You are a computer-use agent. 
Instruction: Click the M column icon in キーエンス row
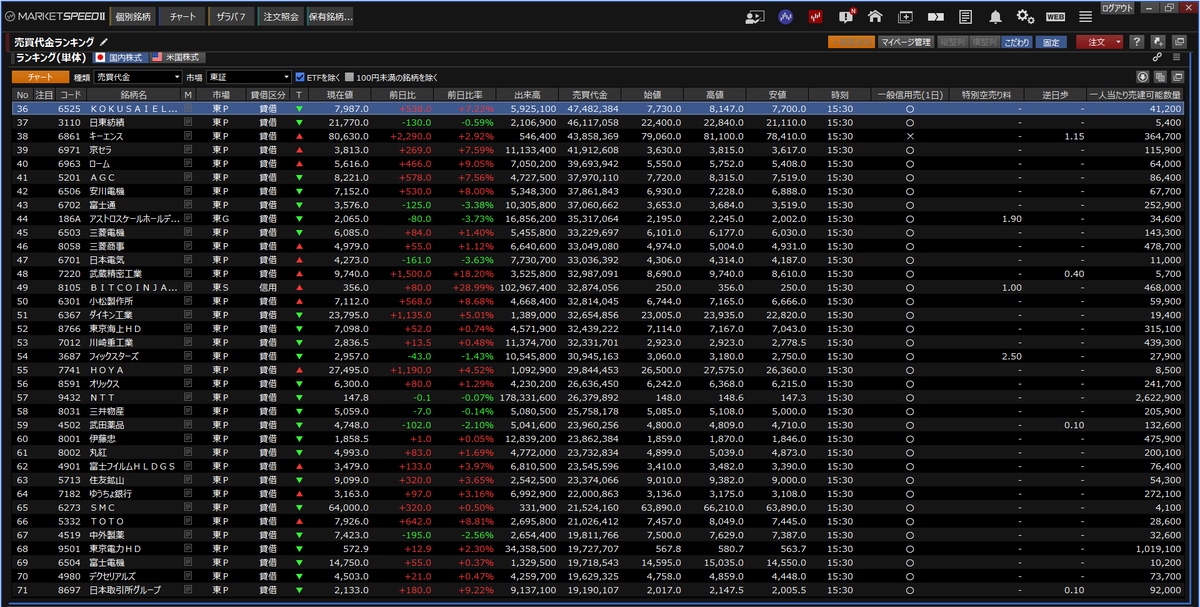(x=188, y=135)
